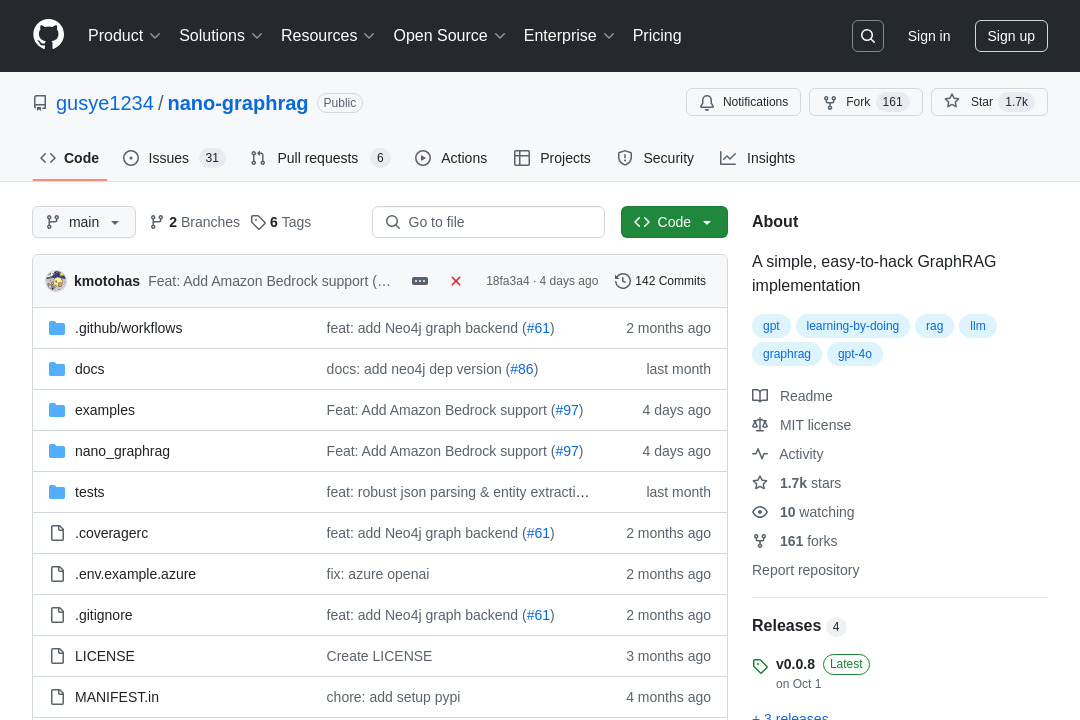The image size is (1080, 720).
Task: Click the MANIFEST.in file icon
Action: point(57,697)
